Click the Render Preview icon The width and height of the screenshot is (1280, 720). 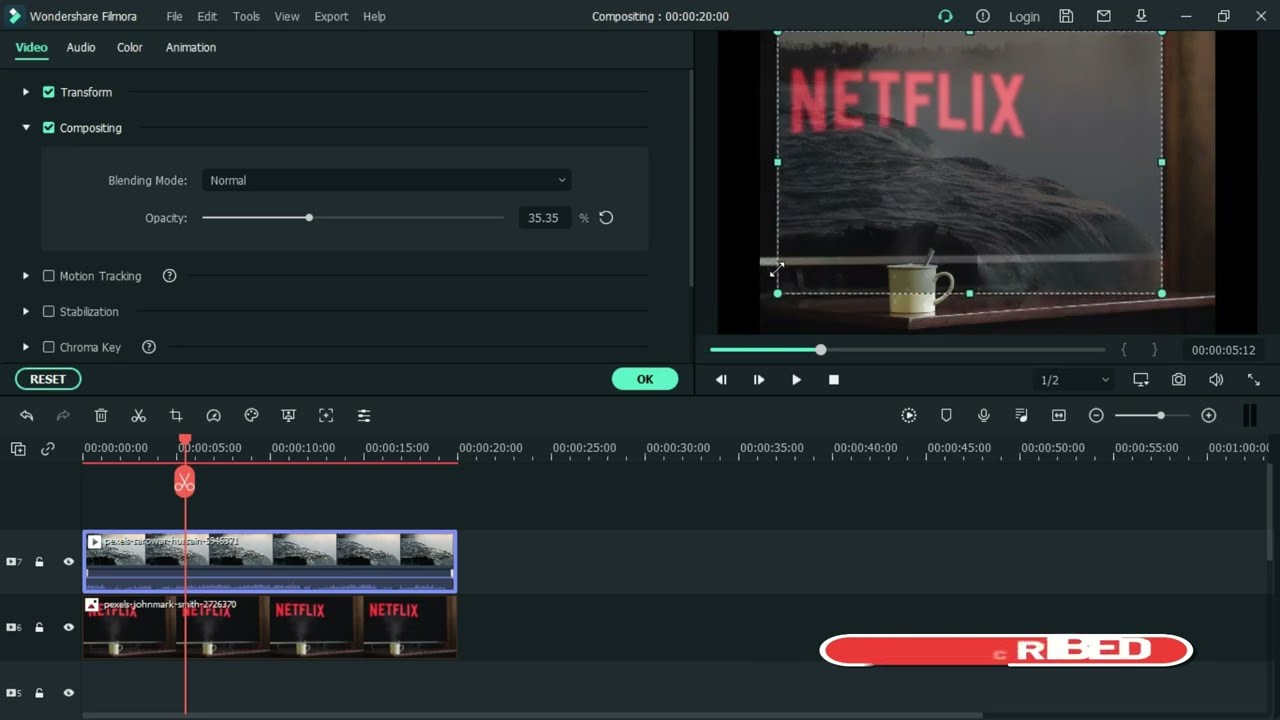coord(908,415)
